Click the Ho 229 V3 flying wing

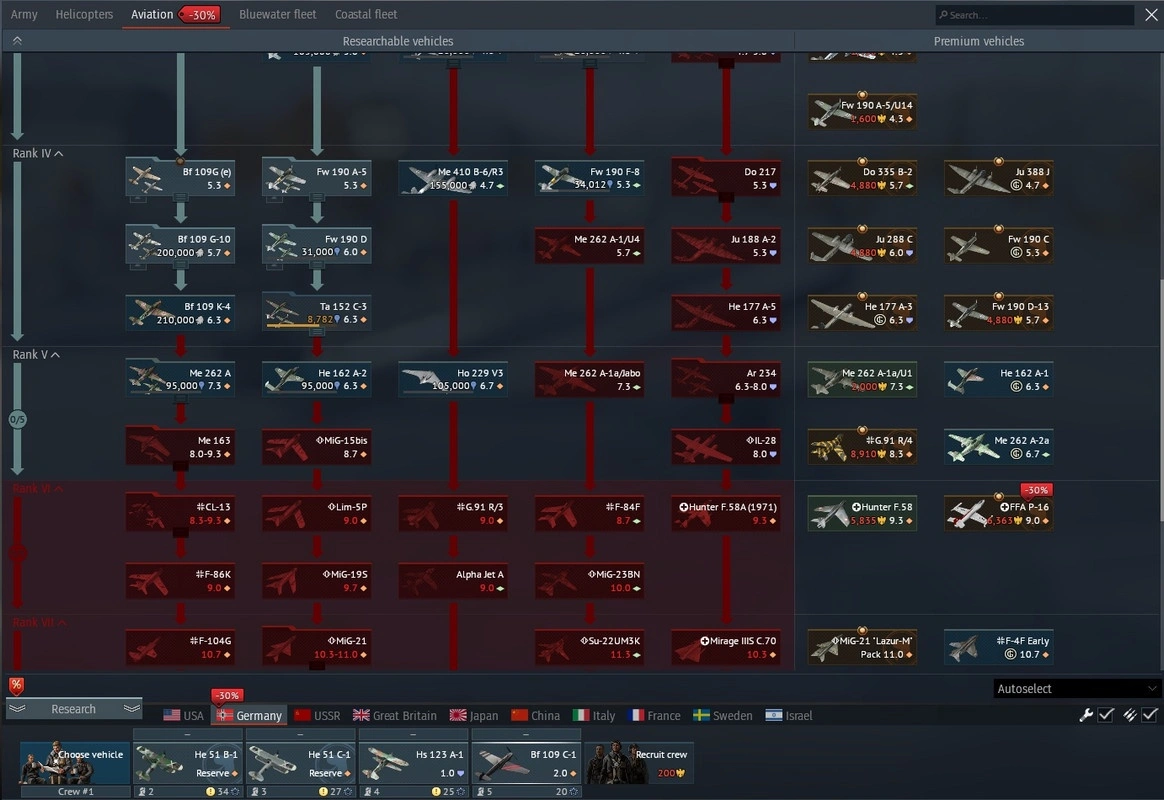coord(453,379)
